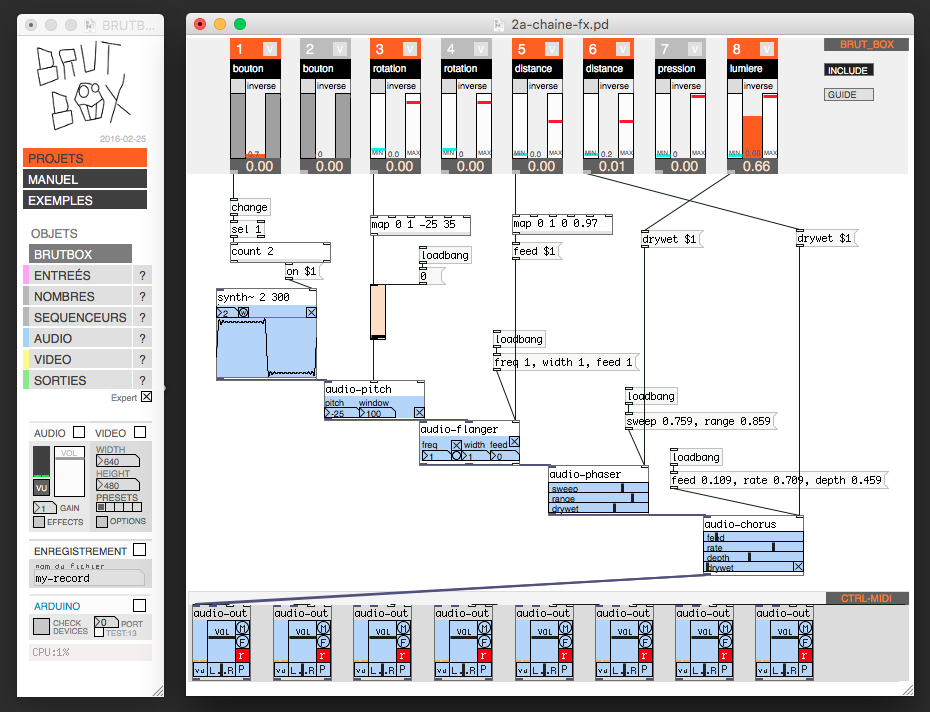The width and height of the screenshot is (930, 712).
Task: Click the help question mark beside SEQUENCEURS
Action: click(x=142, y=317)
